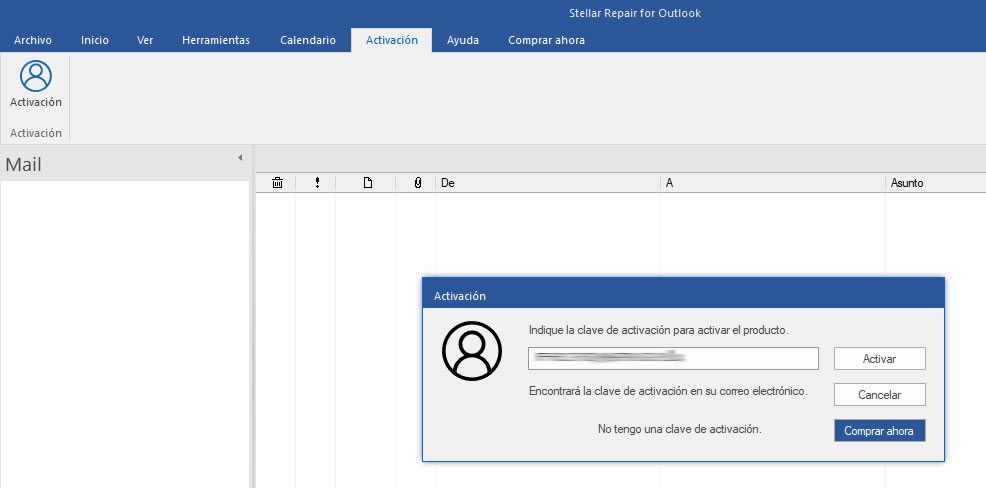986x488 pixels.
Task: Switch to the Herramientas tab
Action: click(x=216, y=40)
